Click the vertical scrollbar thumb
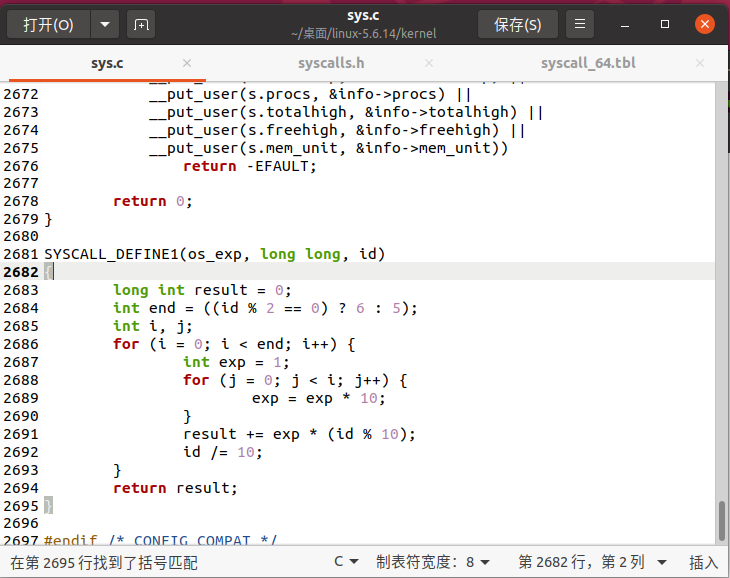Image resolution: width=730 pixels, height=578 pixels. (722, 520)
